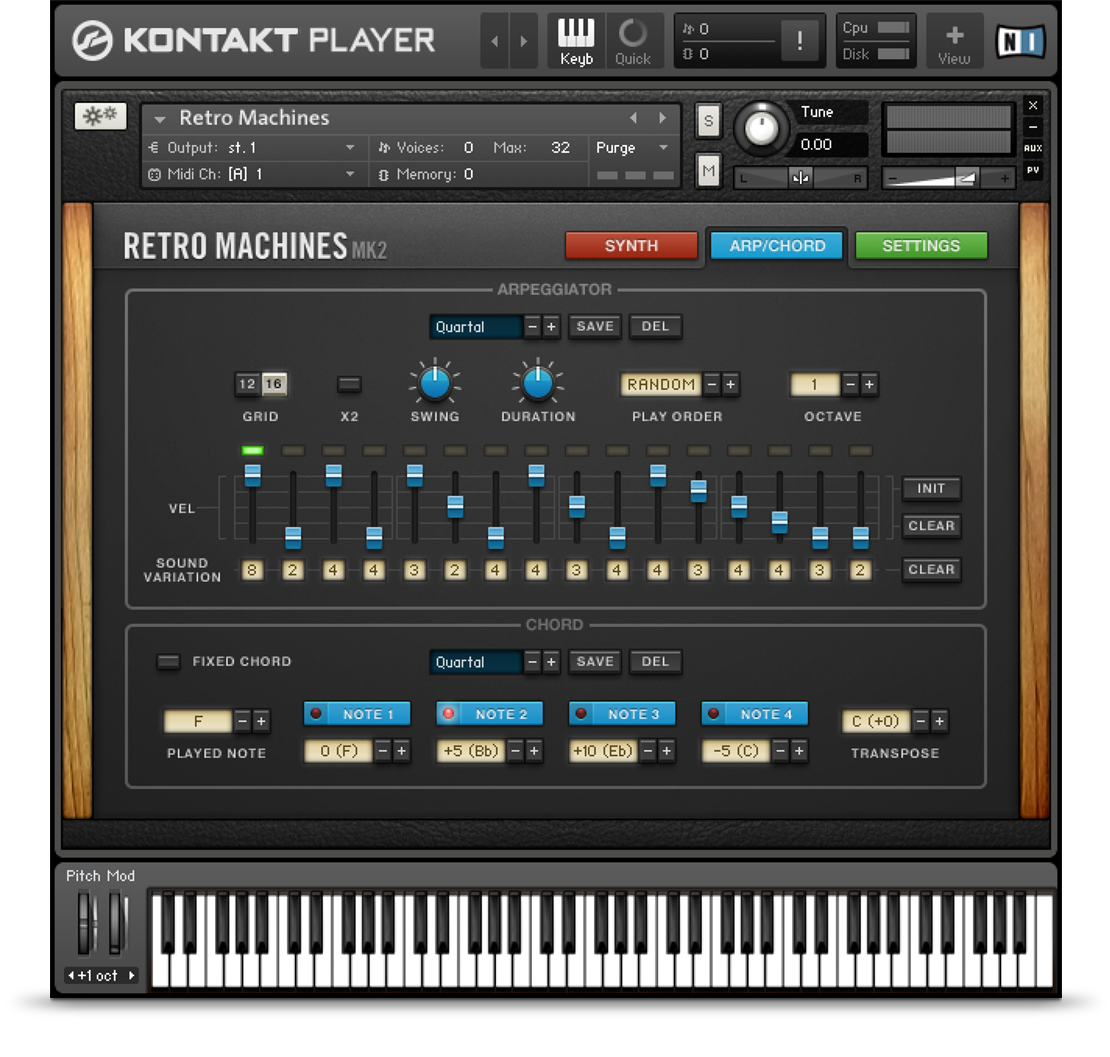Select next preset arrow beside Retro Machines
Viewport: 1110px width, 1057px height.
tap(663, 118)
